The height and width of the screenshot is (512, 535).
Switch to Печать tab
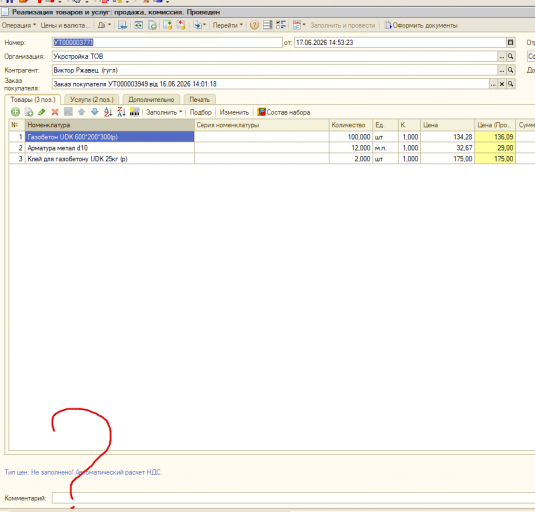[x=200, y=100]
